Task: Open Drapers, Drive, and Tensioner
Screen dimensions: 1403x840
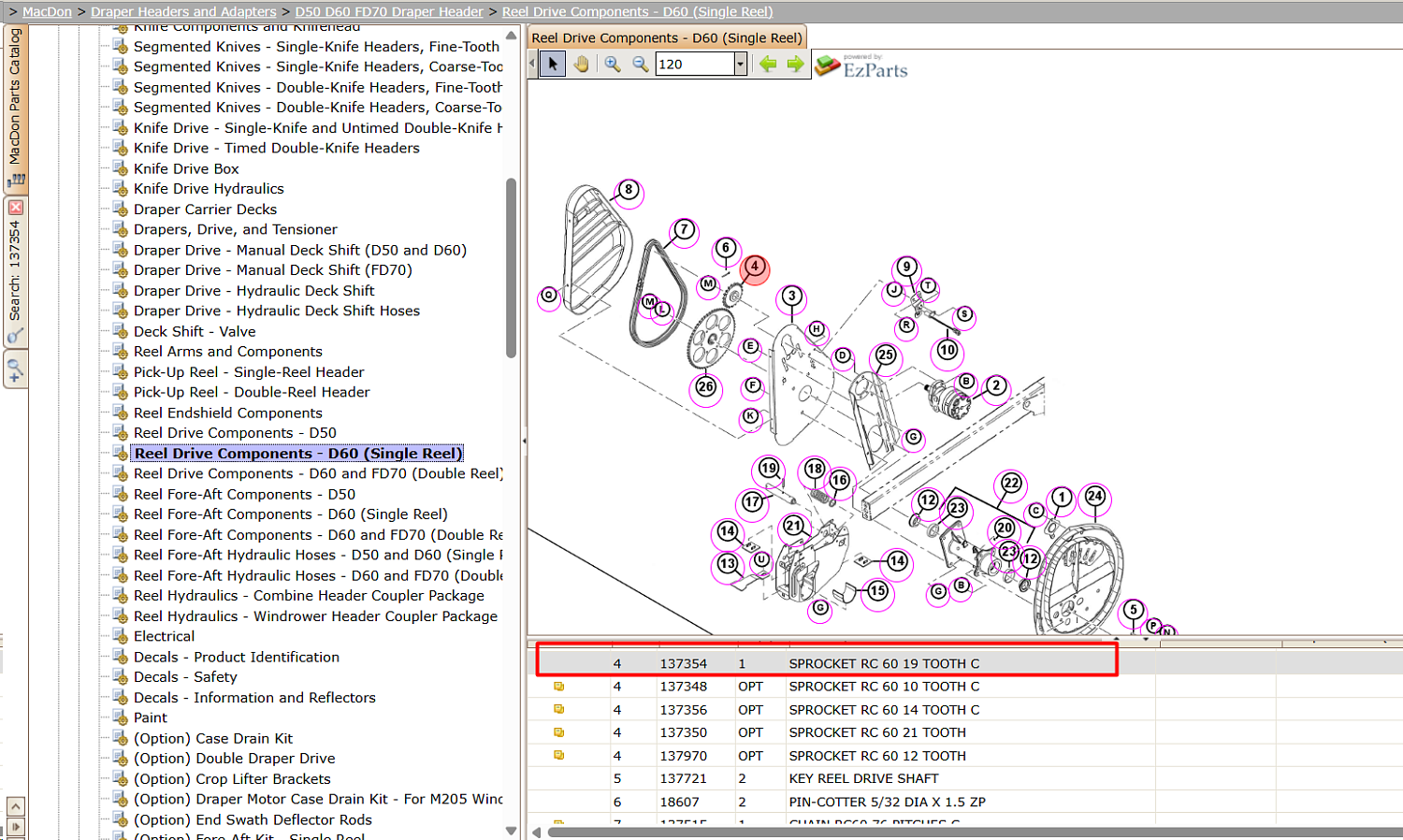Action: point(236,229)
